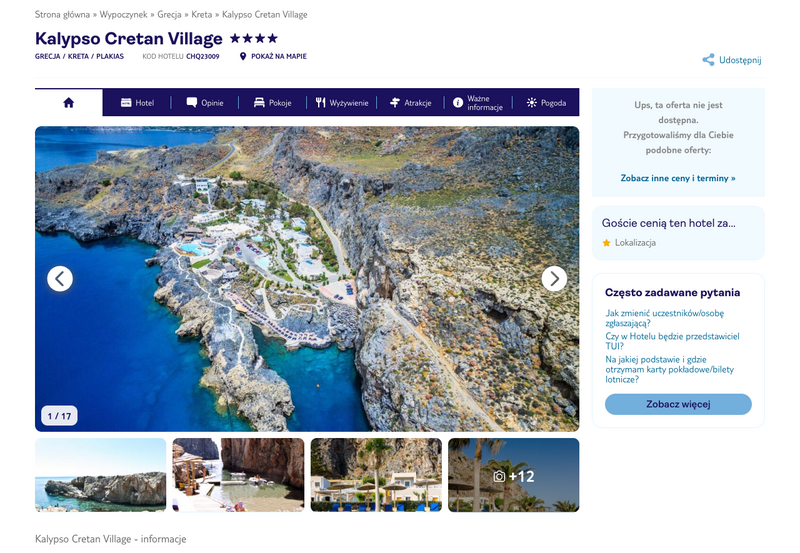800x553 pixels.
Task: Open the Opinie reviews tab
Action: pyautogui.click(x=205, y=103)
